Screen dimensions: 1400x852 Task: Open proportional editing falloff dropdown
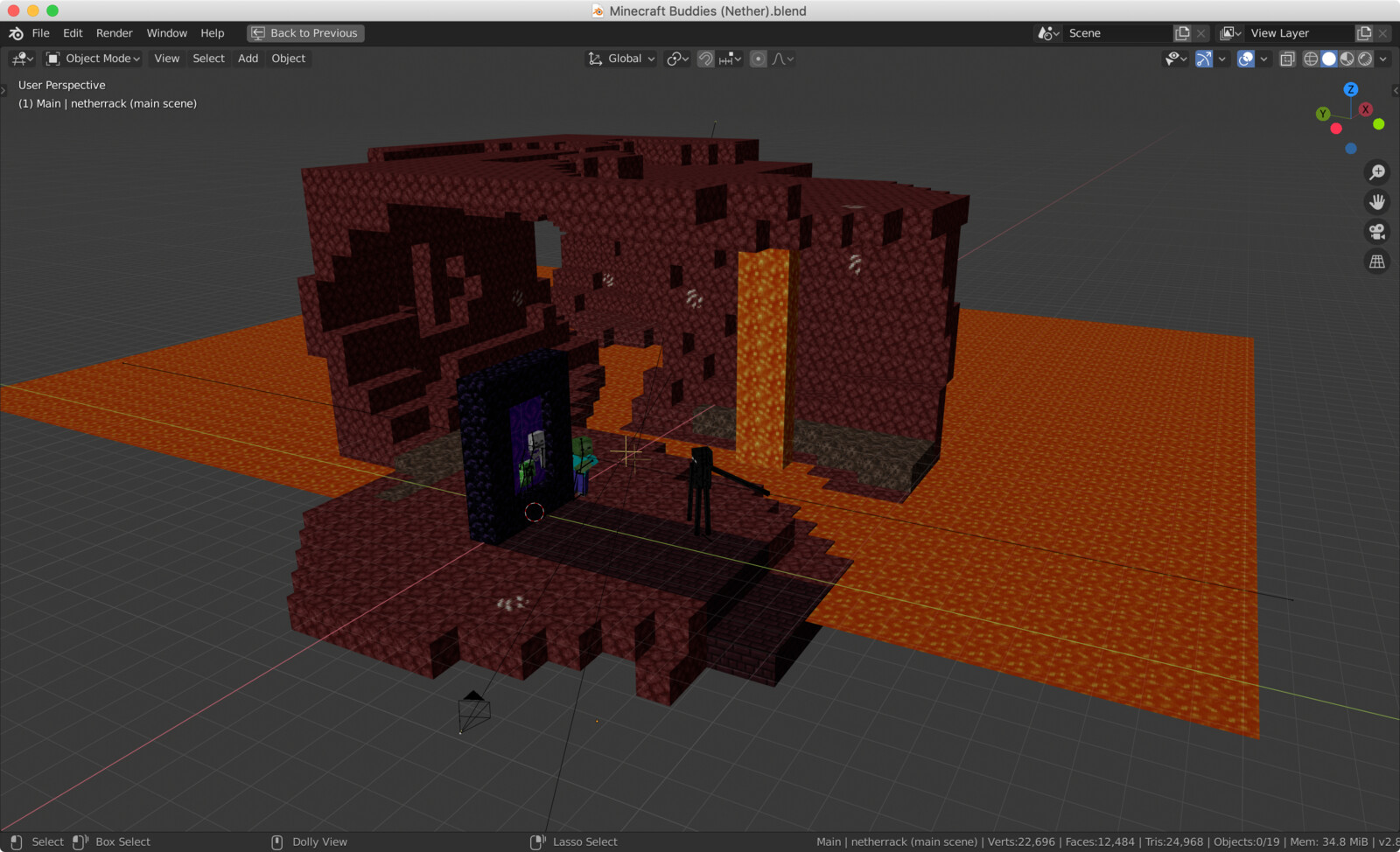[x=783, y=59]
